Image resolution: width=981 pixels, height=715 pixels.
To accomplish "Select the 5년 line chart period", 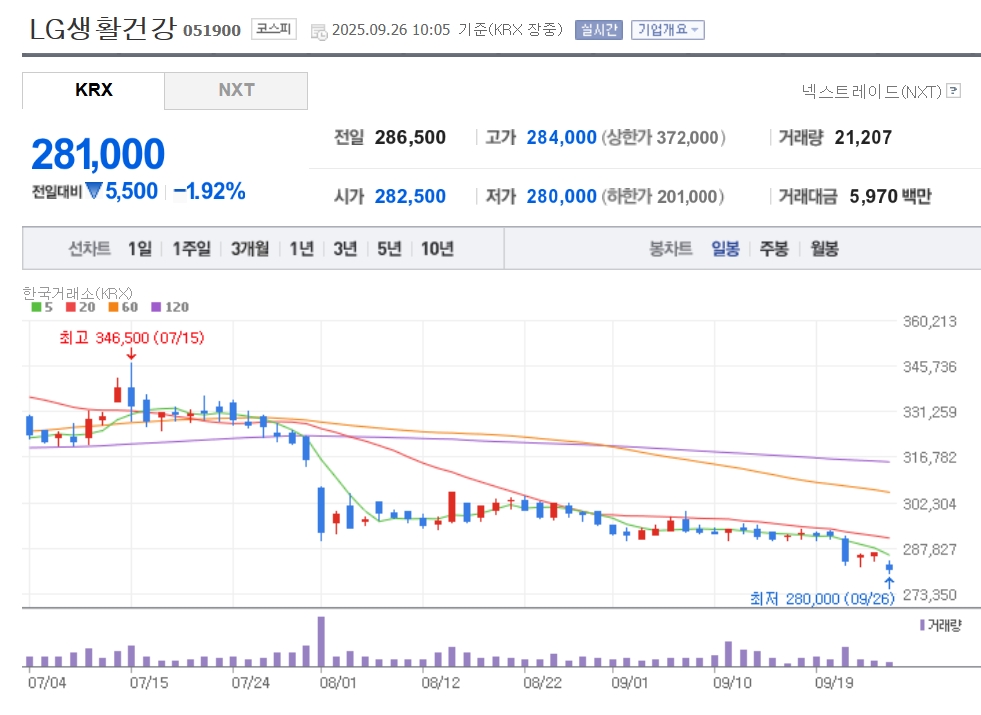I will coord(389,249).
